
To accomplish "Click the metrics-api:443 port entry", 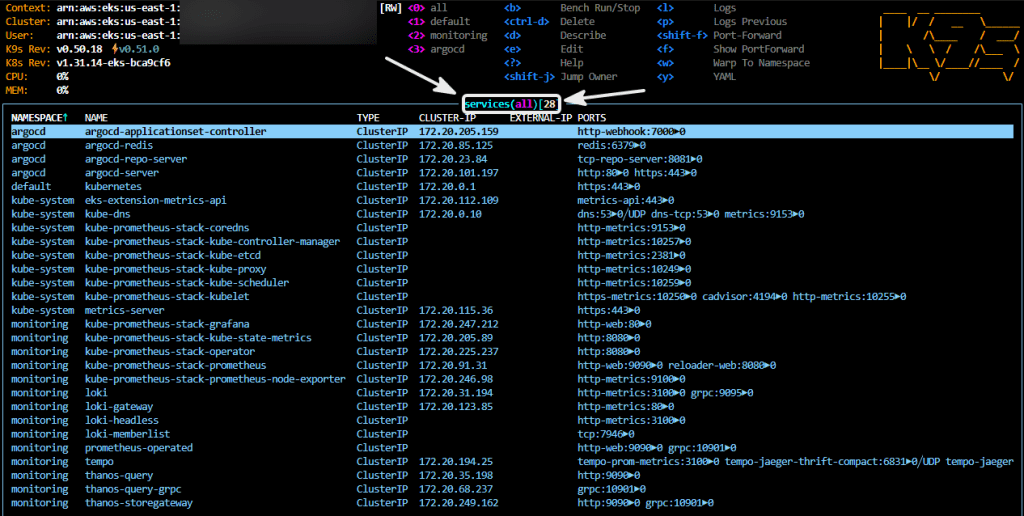I will 626,200.
